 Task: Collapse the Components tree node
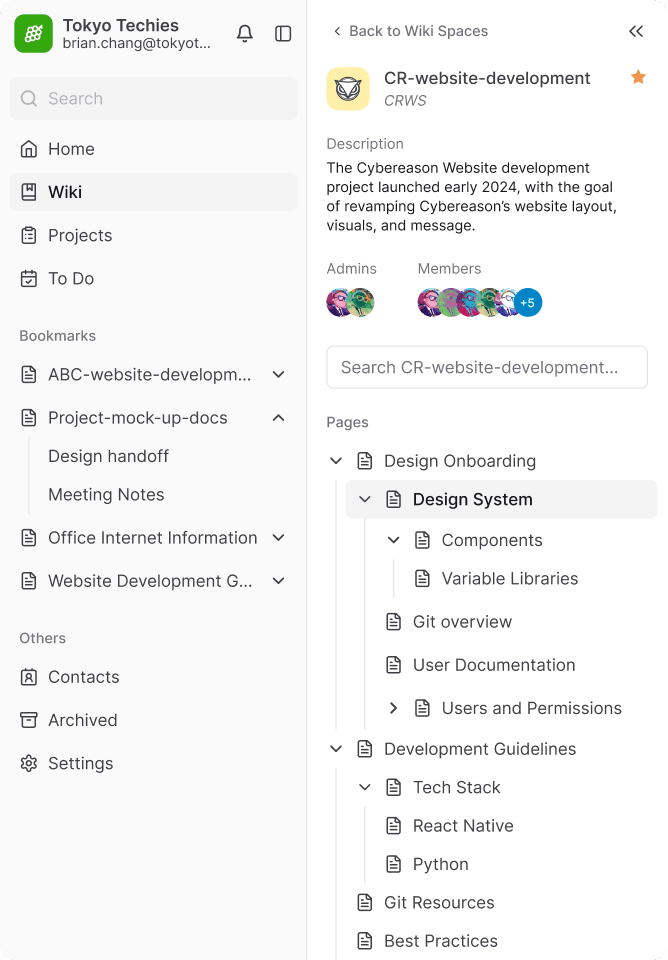click(394, 540)
